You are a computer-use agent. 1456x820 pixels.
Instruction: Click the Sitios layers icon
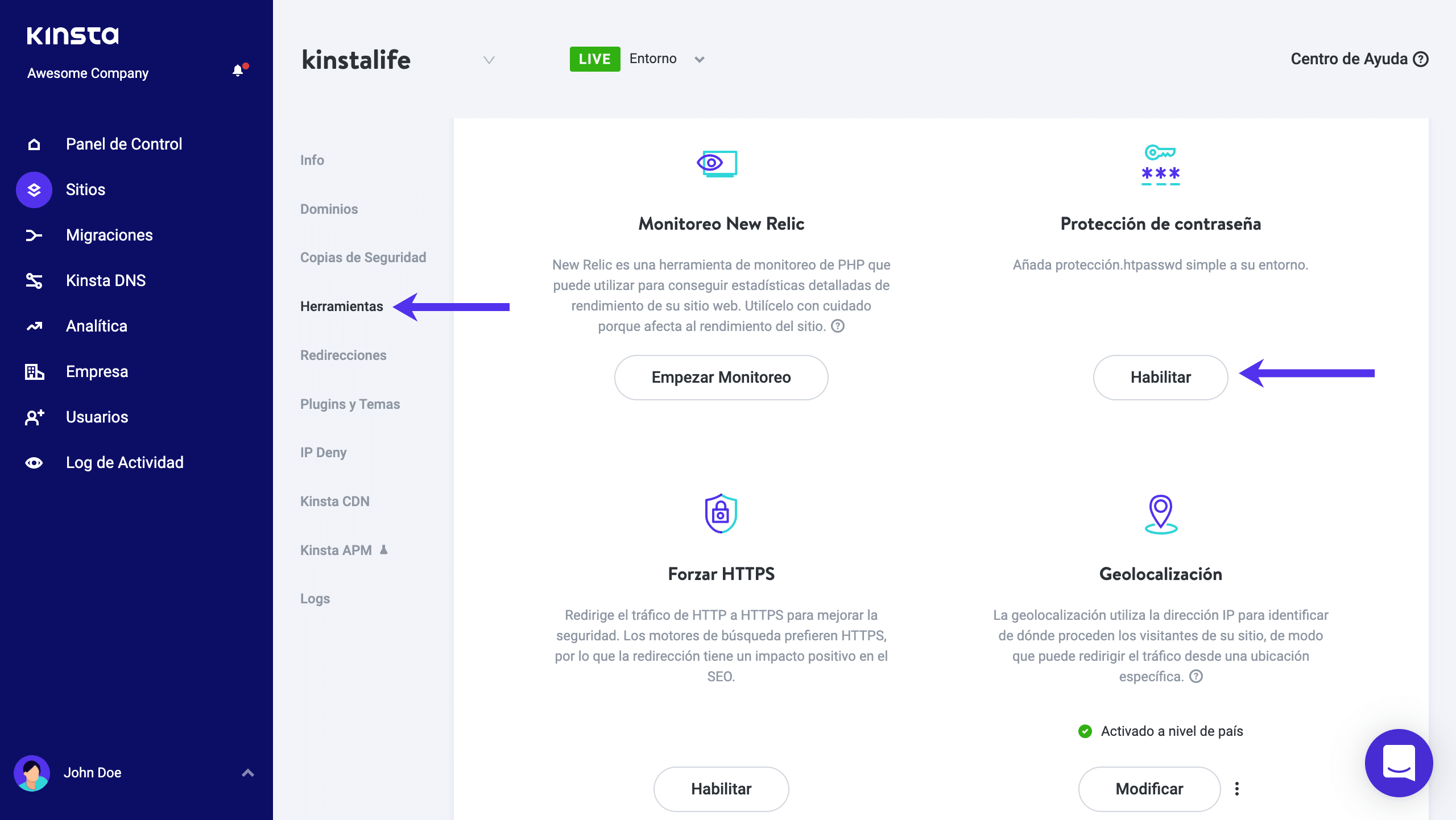(34, 190)
